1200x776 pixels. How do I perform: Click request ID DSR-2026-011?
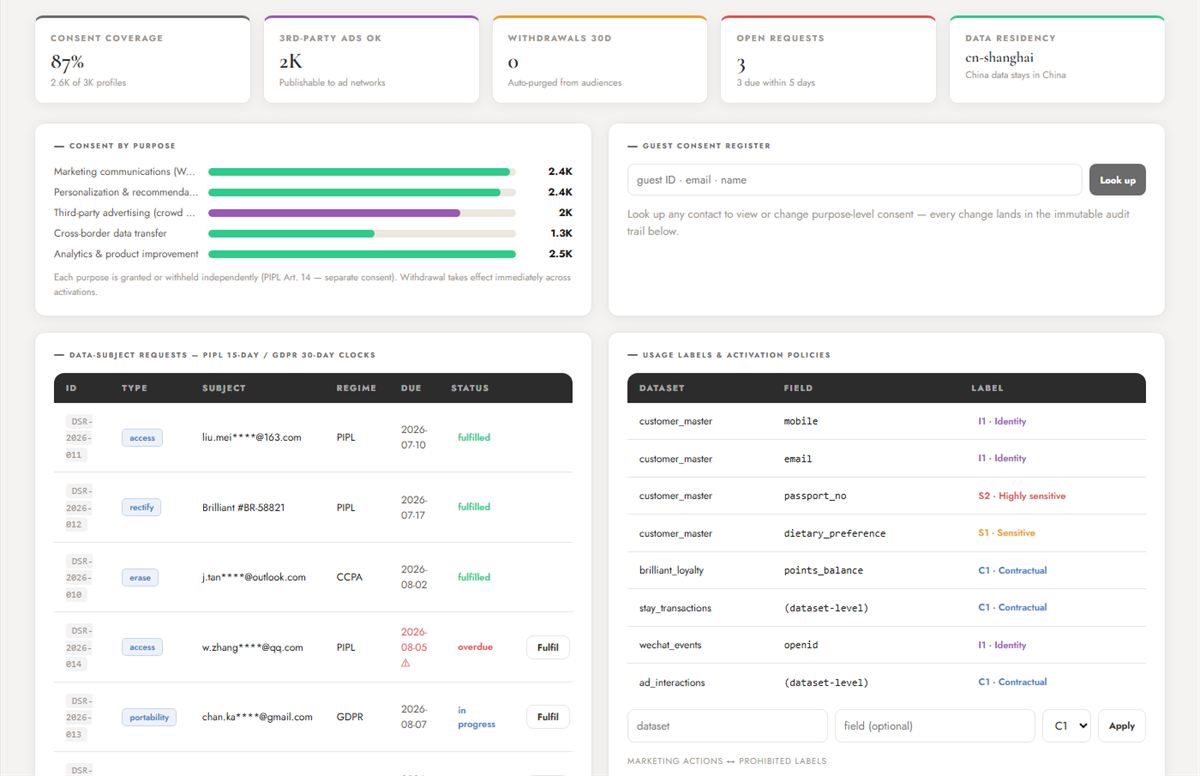point(78,438)
